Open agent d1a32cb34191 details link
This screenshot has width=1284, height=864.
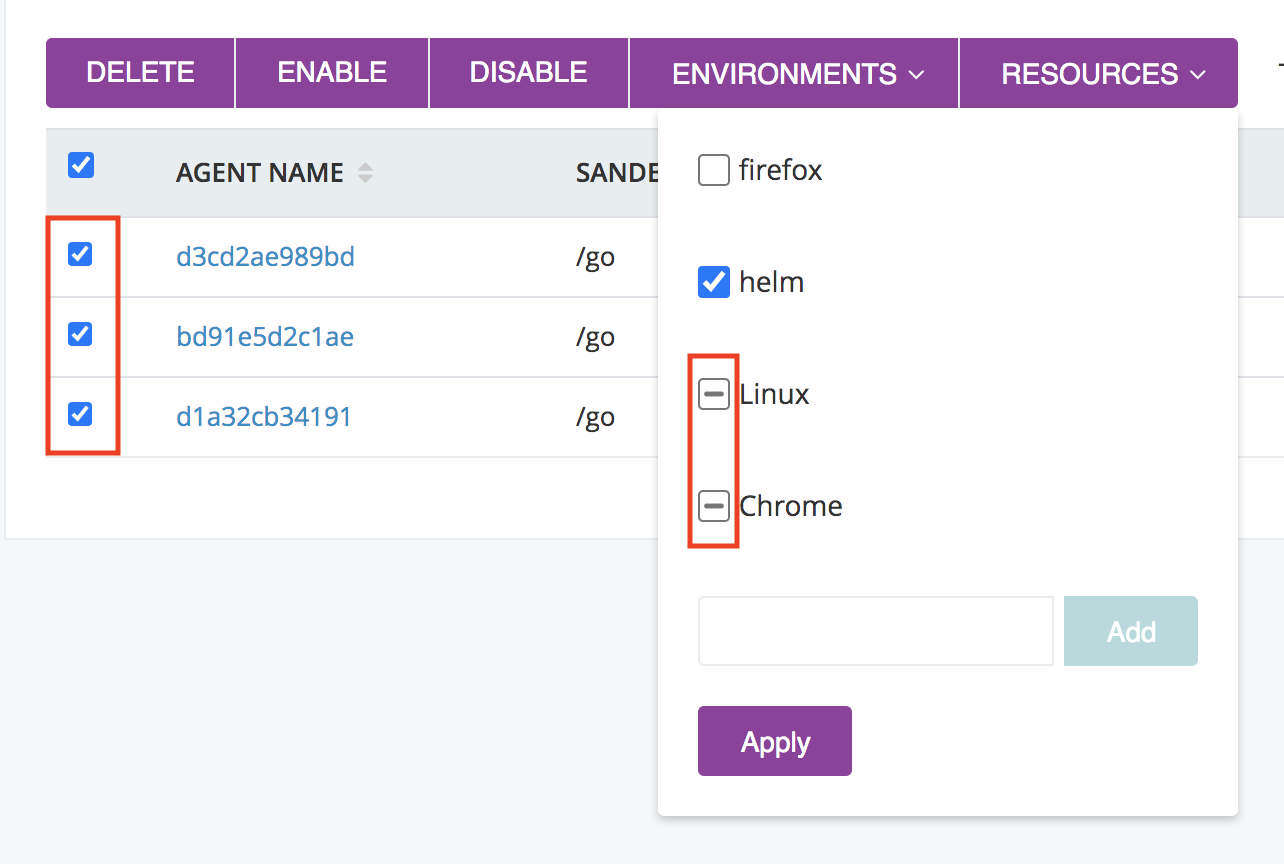(264, 416)
